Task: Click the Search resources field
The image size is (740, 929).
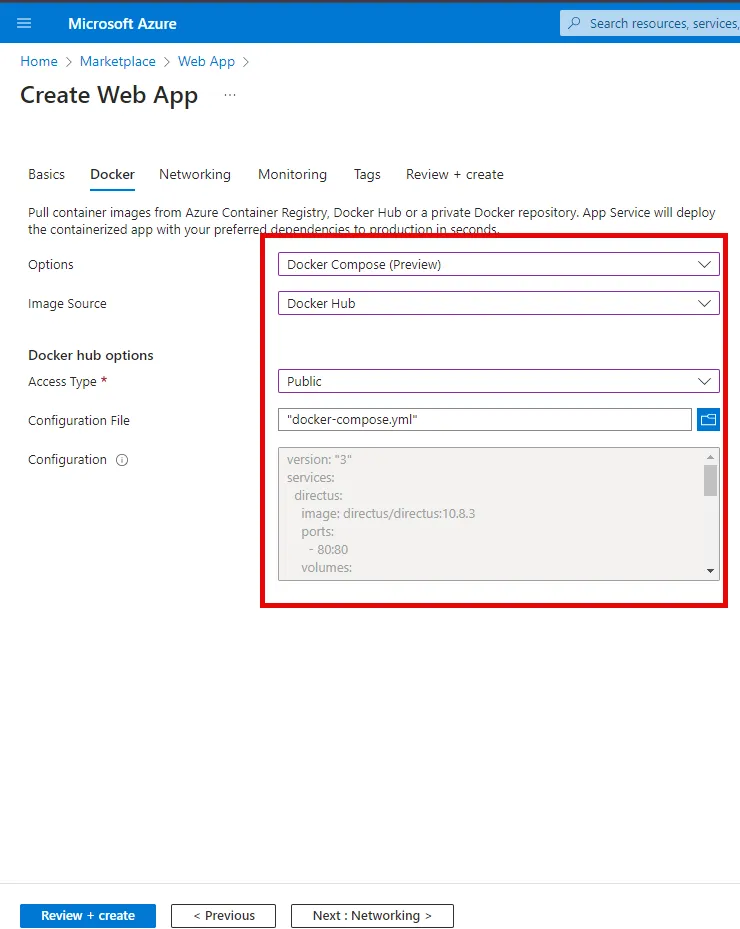Action: point(660,23)
